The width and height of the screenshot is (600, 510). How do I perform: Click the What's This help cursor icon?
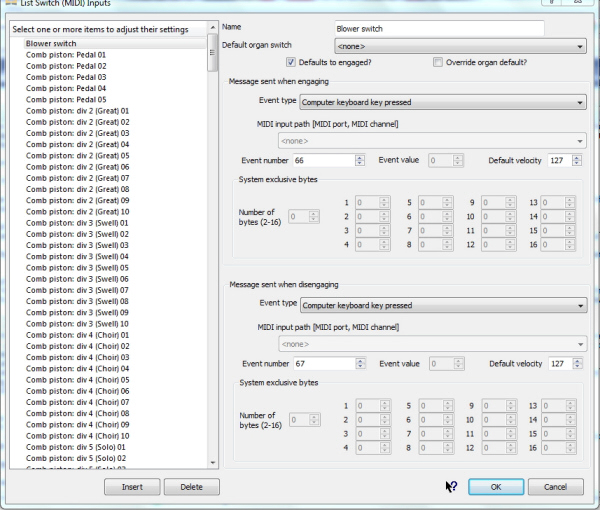tap(451, 486)
